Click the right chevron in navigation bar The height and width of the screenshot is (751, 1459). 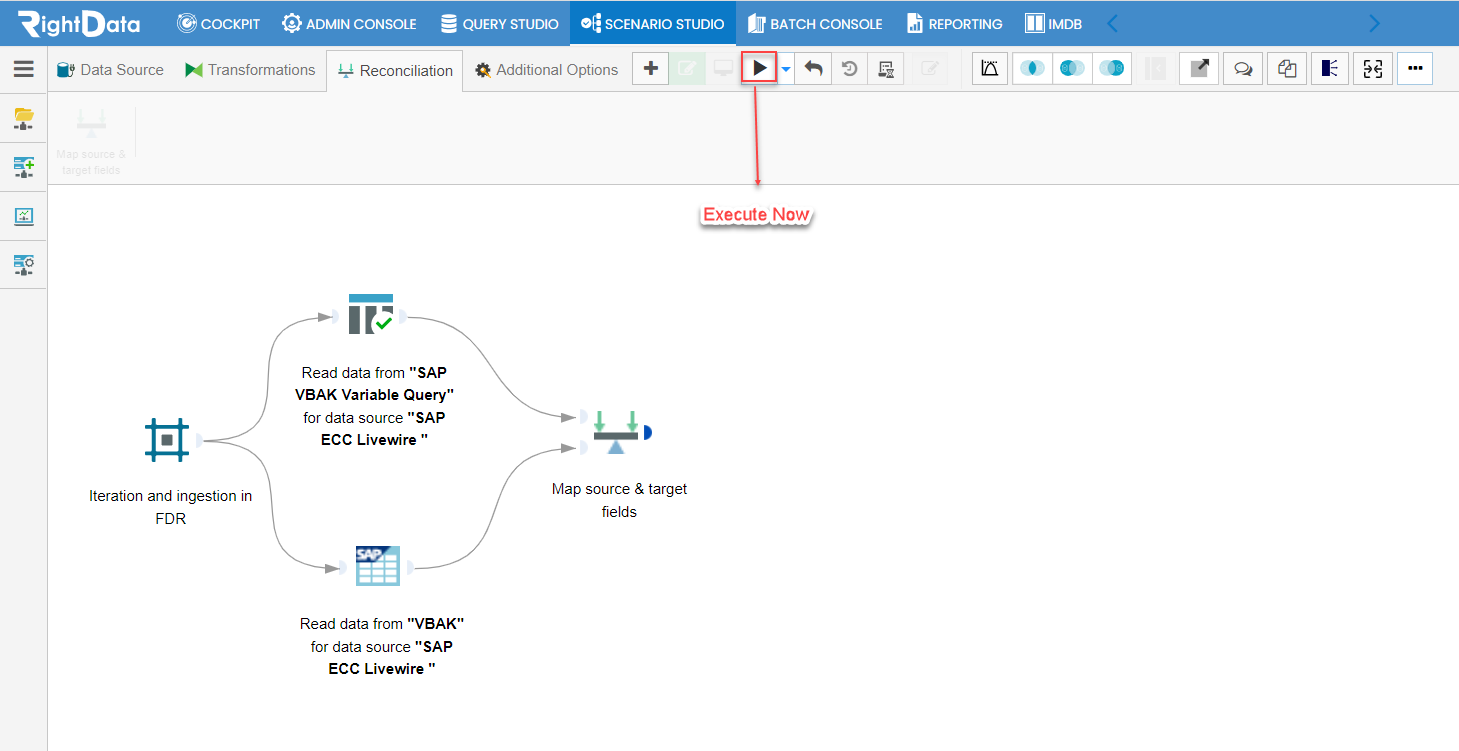pyautogui.click(x=1375, y=23)
